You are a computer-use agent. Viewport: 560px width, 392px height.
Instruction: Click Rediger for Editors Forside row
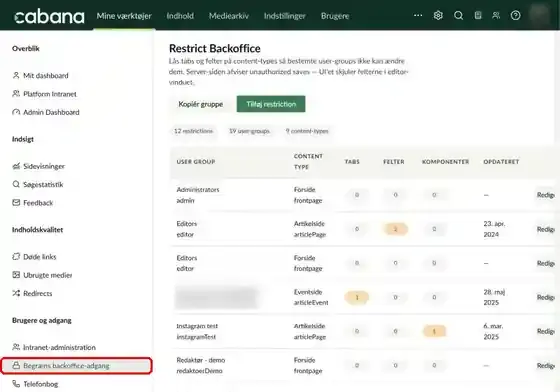545,263
